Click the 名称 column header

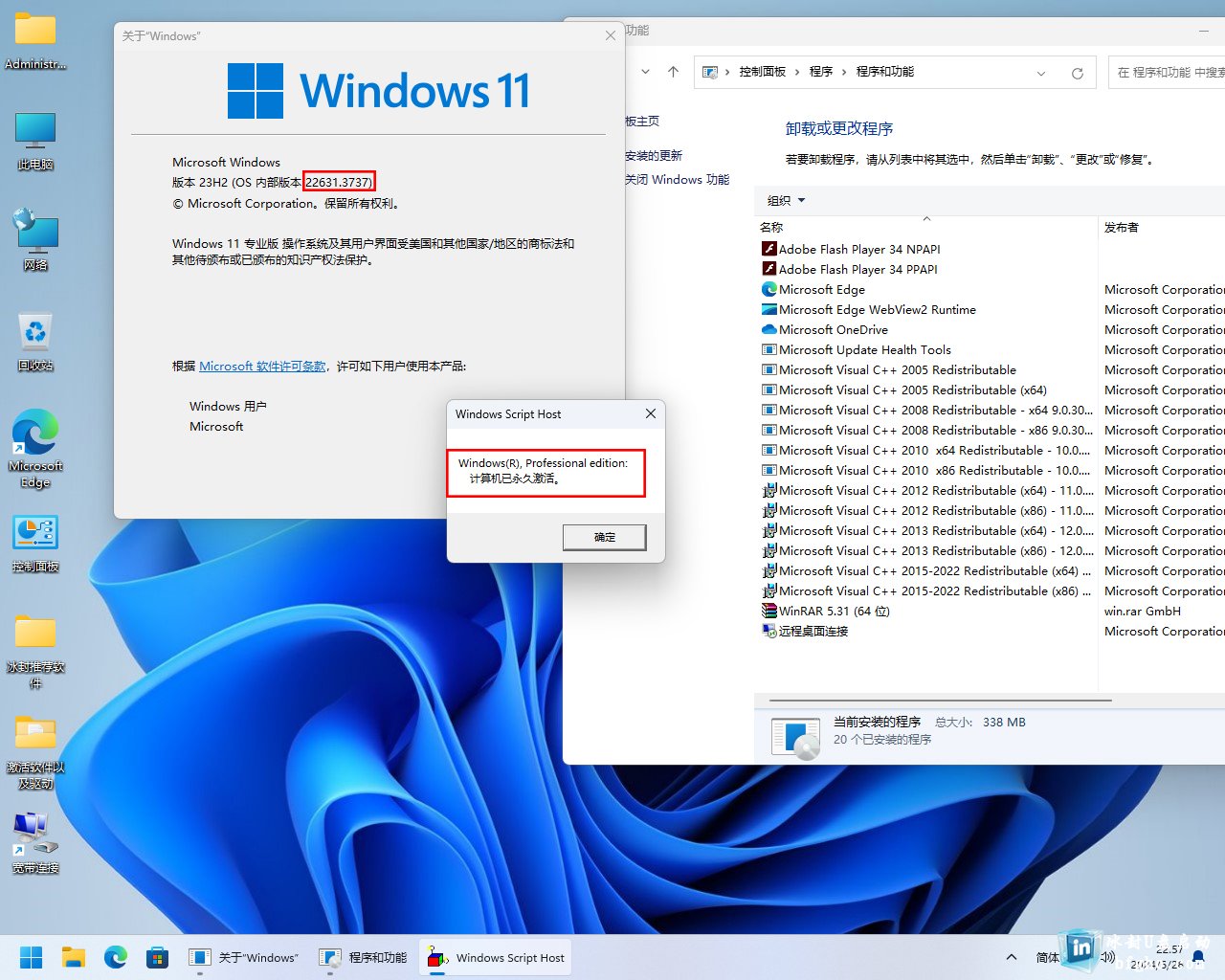point(925,228)
